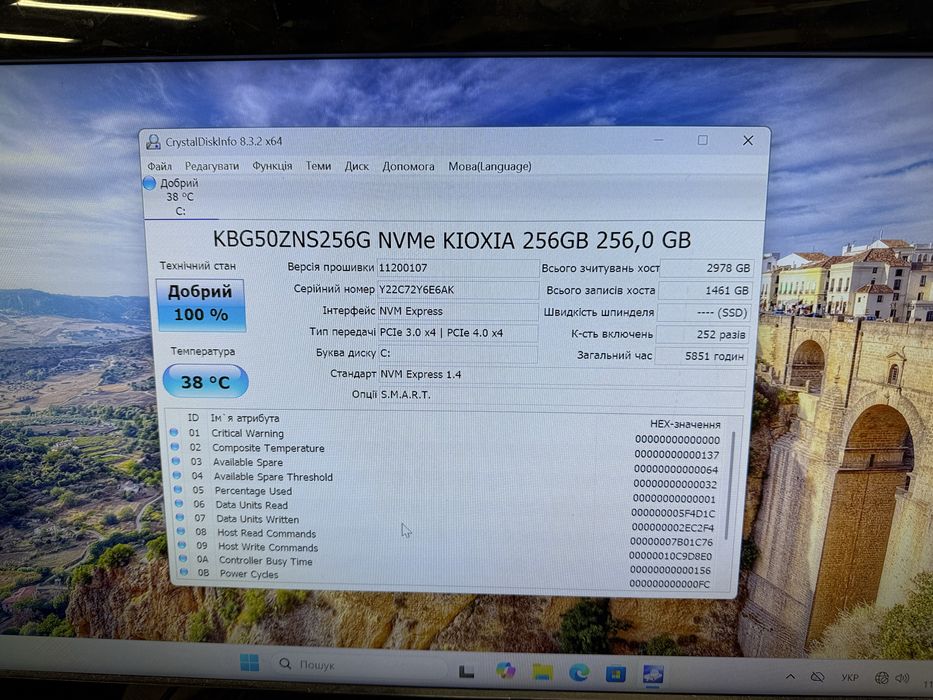Click the HEX-значення column header
Viewport: 933px width, 700px height.
685,424
